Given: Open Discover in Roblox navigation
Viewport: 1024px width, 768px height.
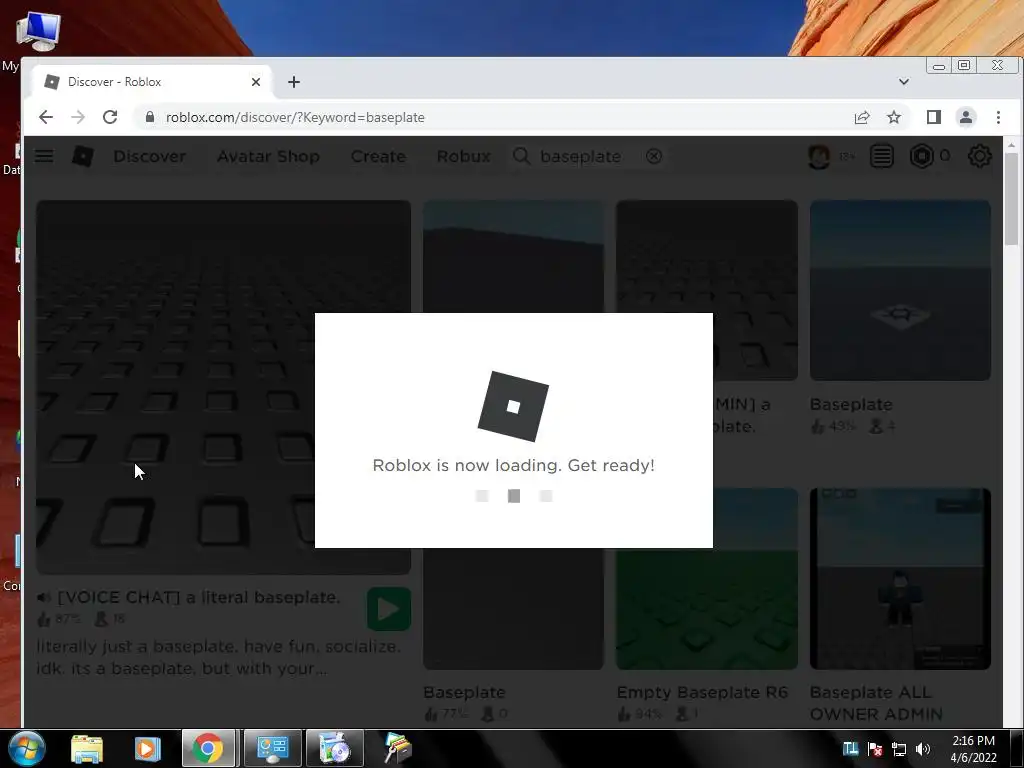Looking at the screenshot, I should 150,156.
